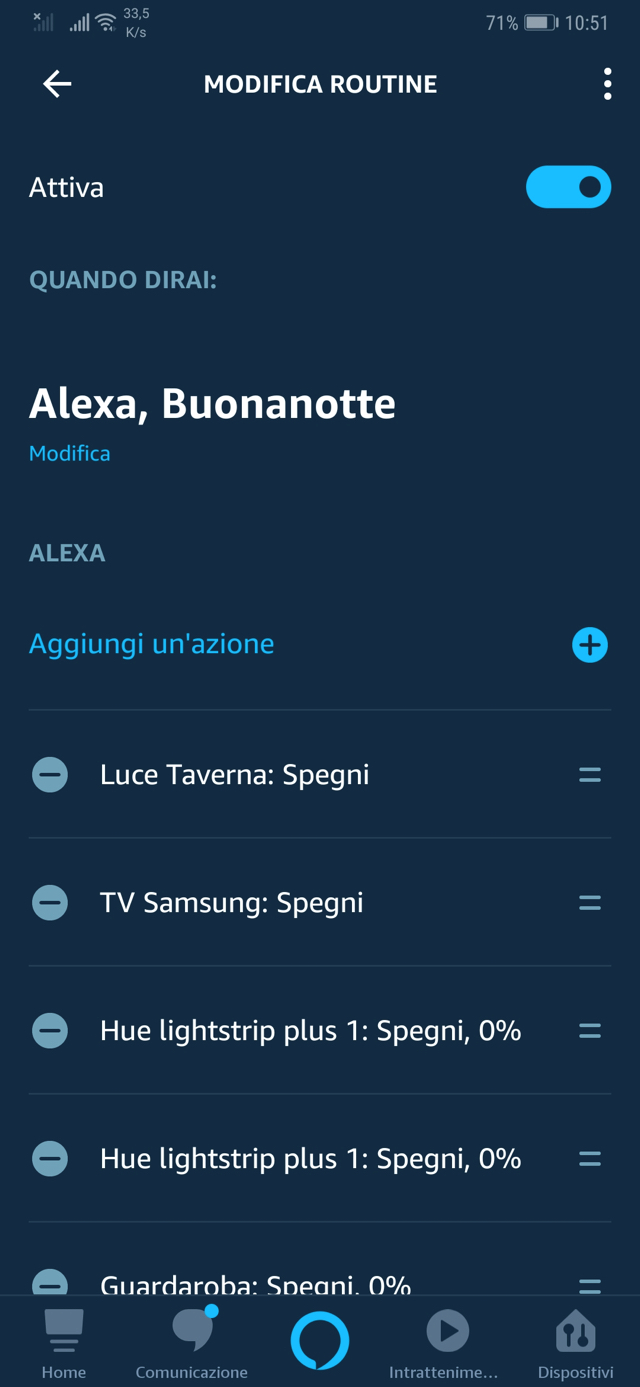Tap the back arrow icon

57,84
